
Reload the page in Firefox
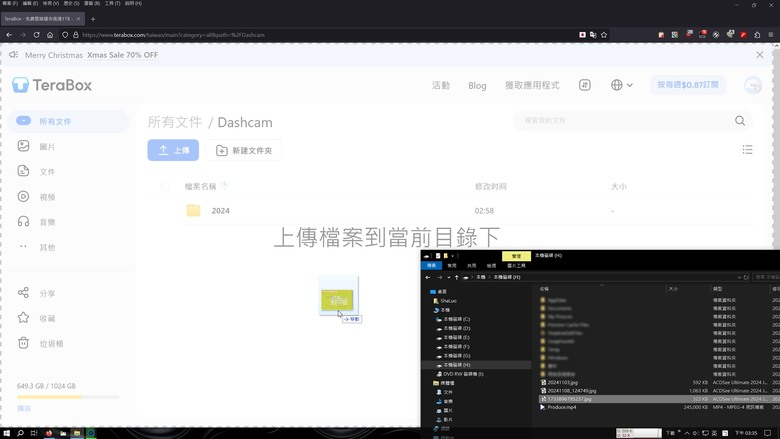36,35
